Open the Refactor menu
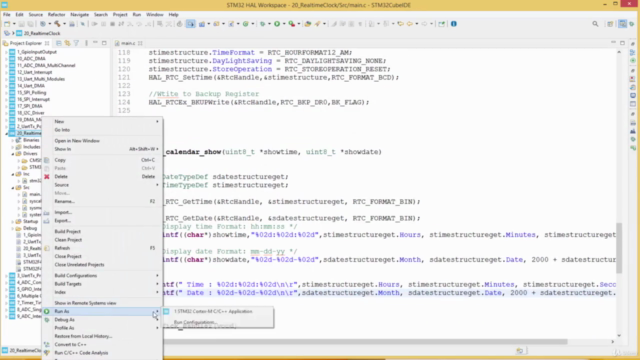Image resolution: width=640 pixels, height=360 pixels. pyautogui.click(x=56, y=14)
